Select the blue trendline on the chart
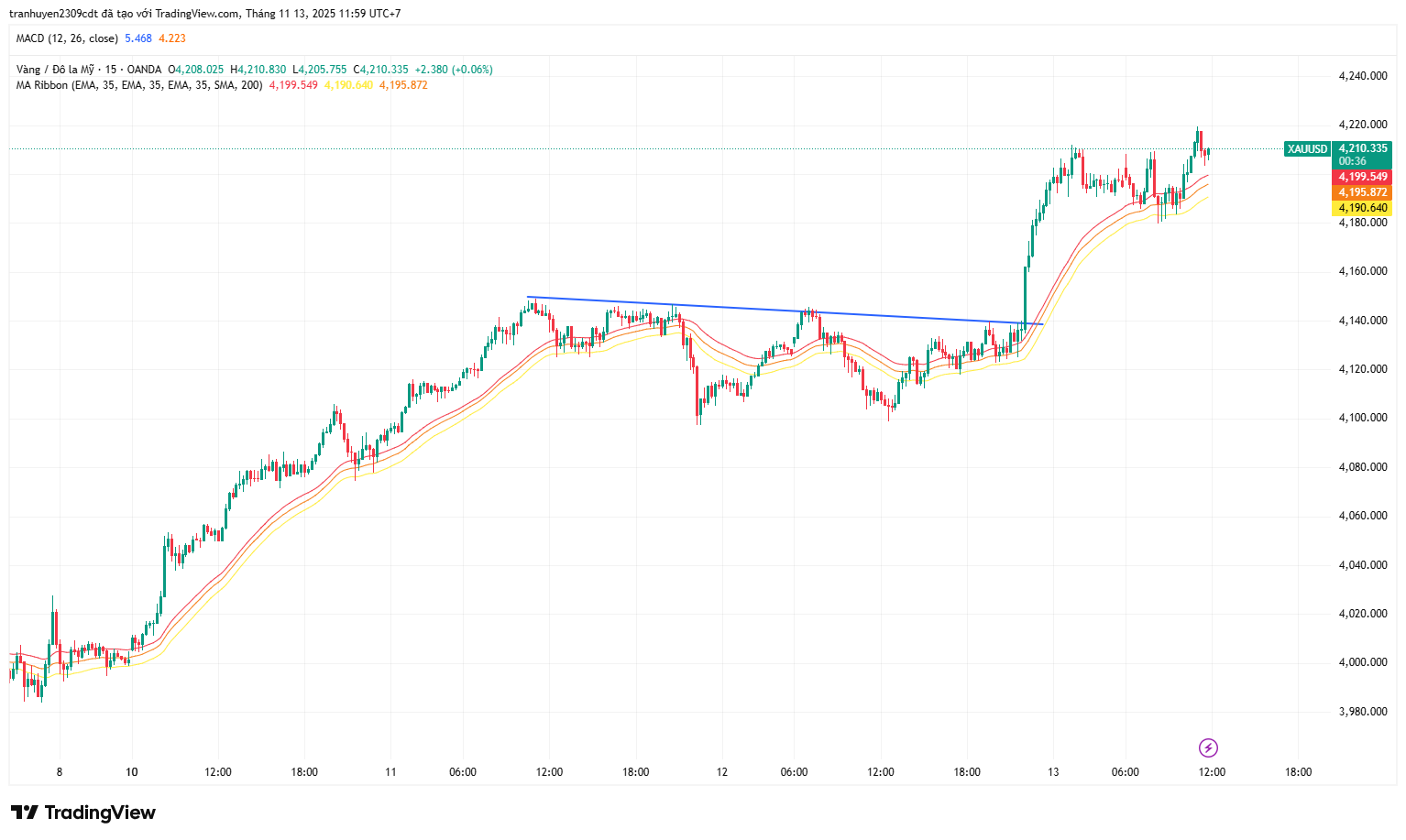1406x840 pixels. pyautogui.click(x=779, y=310)
